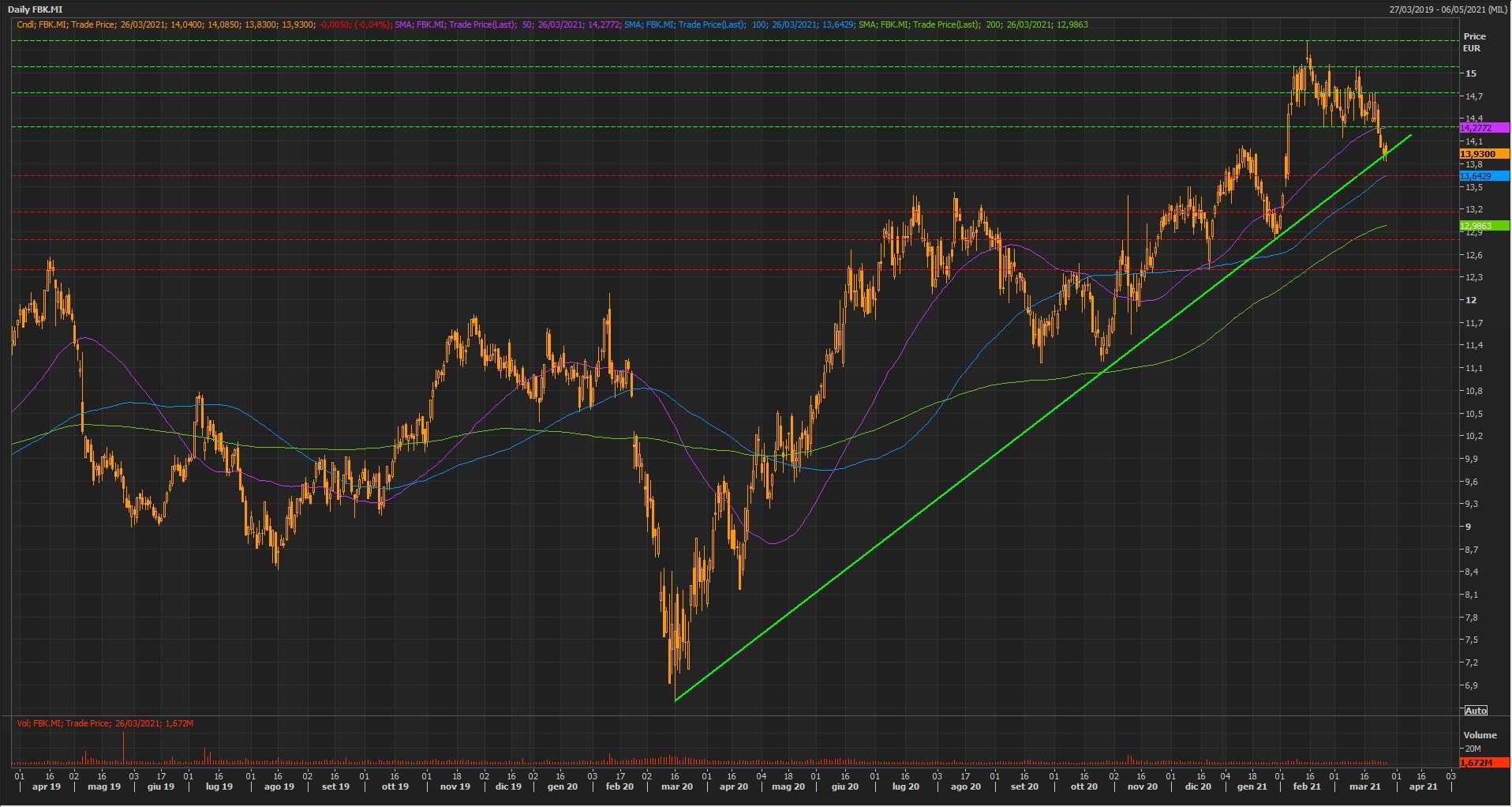1512x807 pixels.
Task: Click the nov 19 label on time axis
Action: coord(455,786)
